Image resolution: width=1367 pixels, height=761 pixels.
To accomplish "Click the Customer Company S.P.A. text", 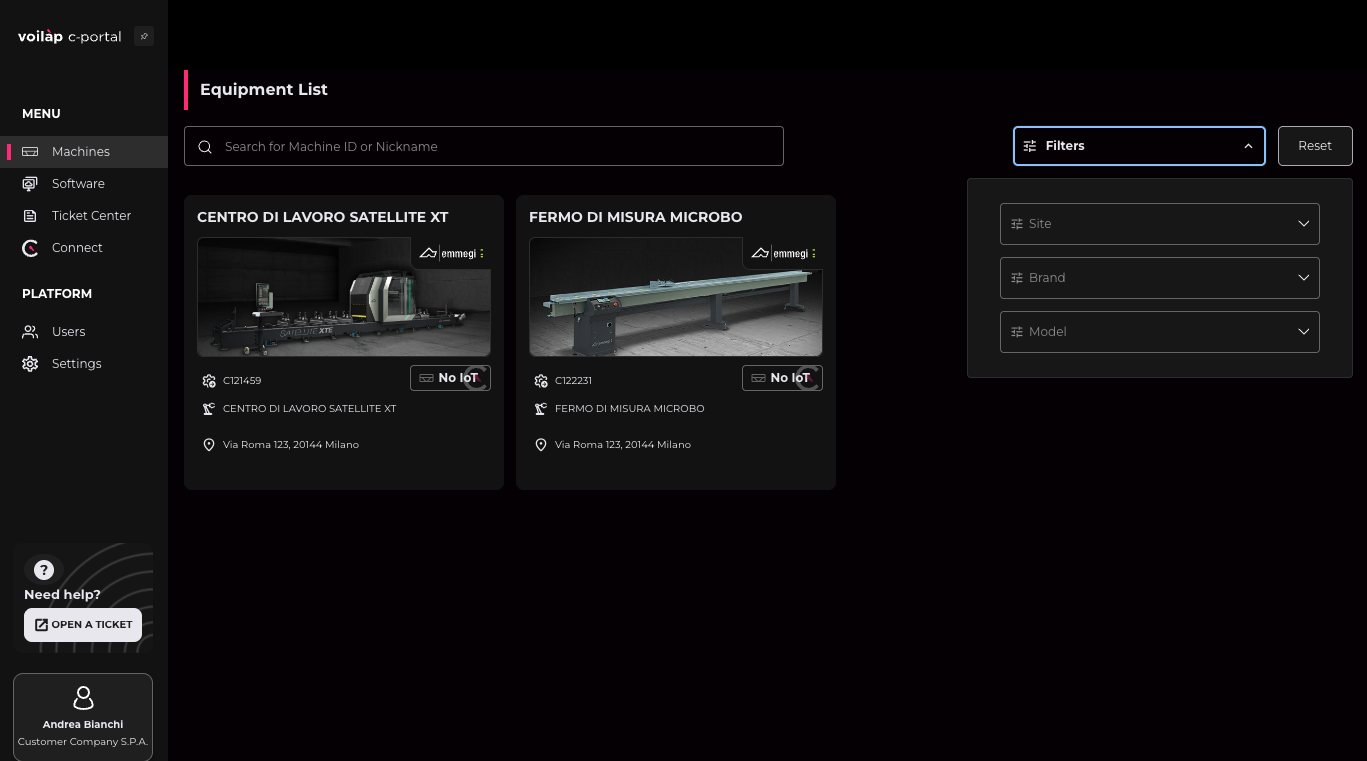I will tap(83, 742).
